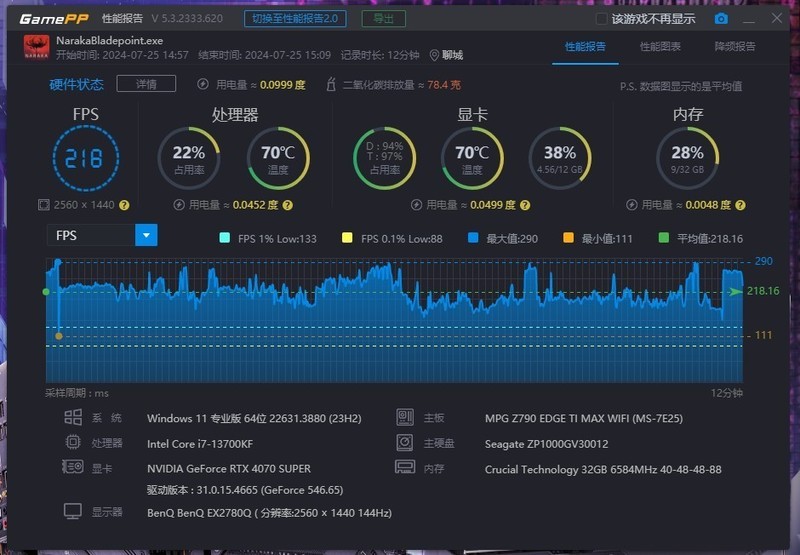Switch to the 性能报告 tab
The height and width of the screenshot is (555, 800).
click(585, 46)
